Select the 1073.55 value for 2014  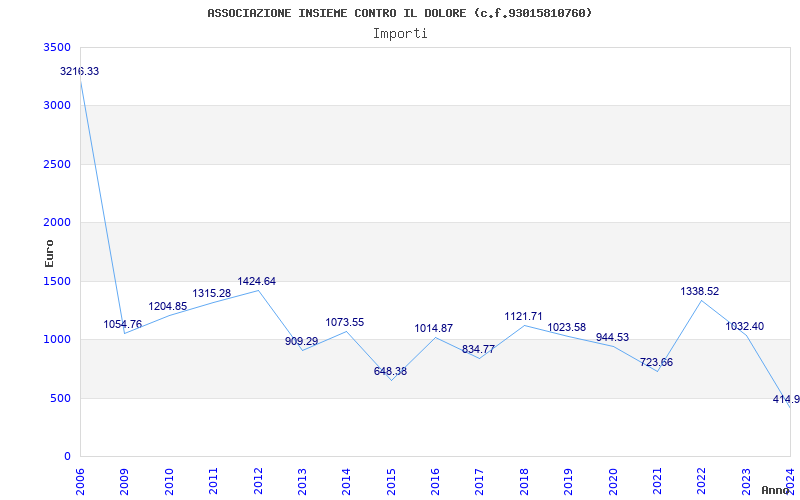[x=345, y=323]
